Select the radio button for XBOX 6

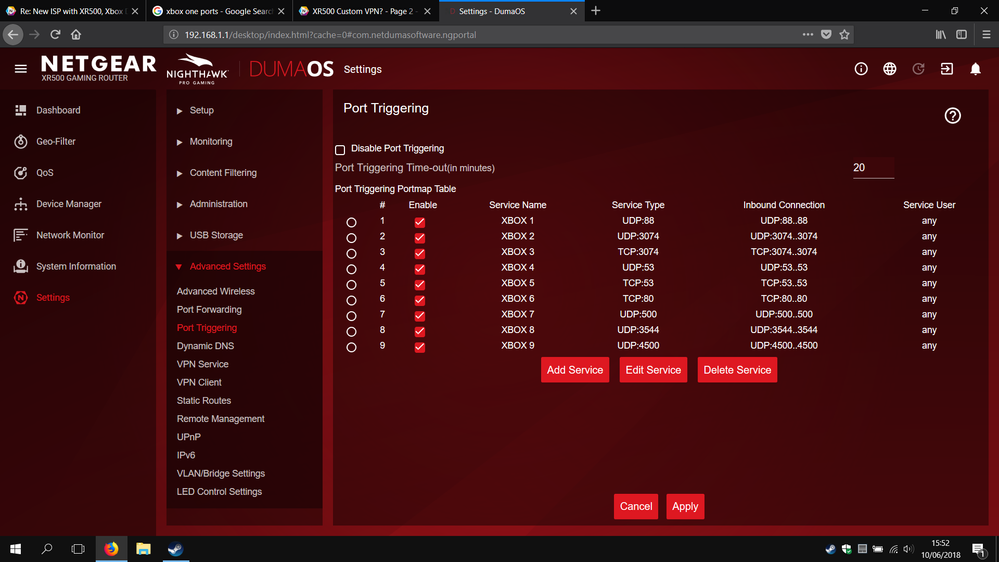click(x=351, y=300)
